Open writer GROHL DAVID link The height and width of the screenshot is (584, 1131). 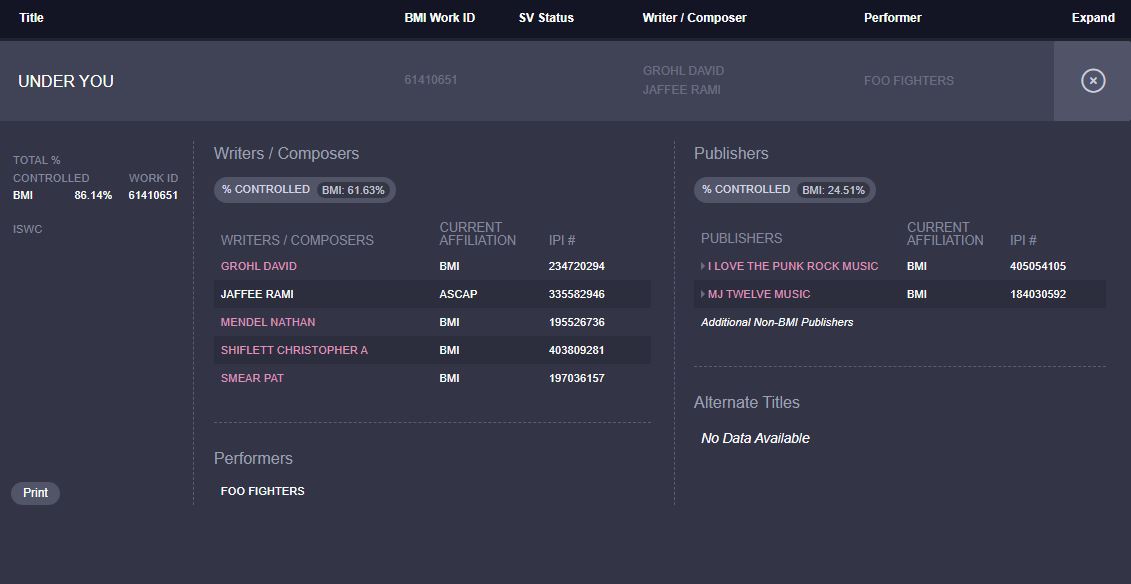pos(258,266)
